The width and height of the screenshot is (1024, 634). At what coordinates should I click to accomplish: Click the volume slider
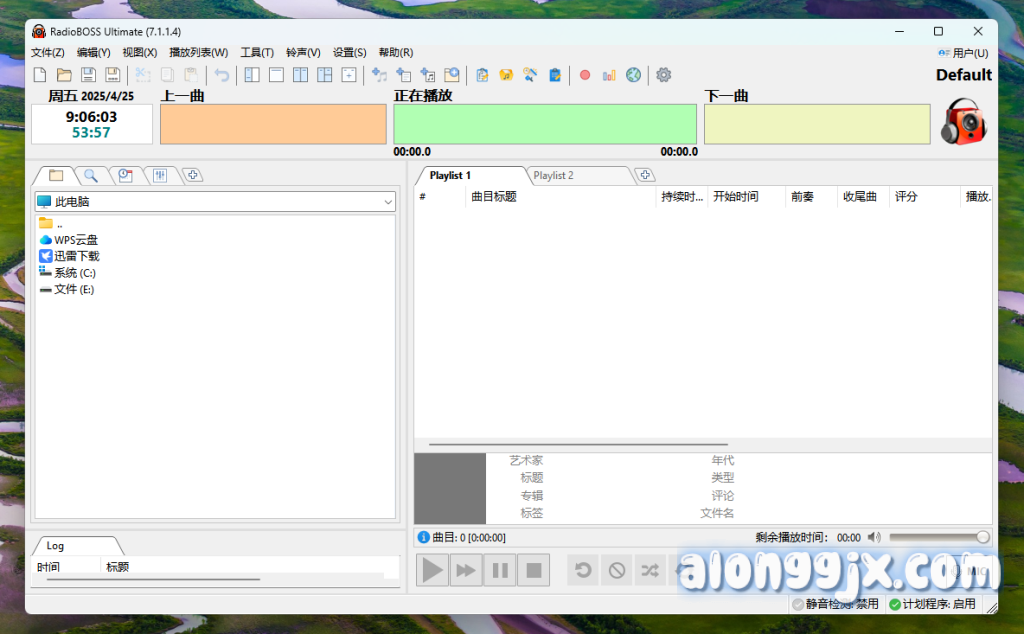(x=937, y=537)
